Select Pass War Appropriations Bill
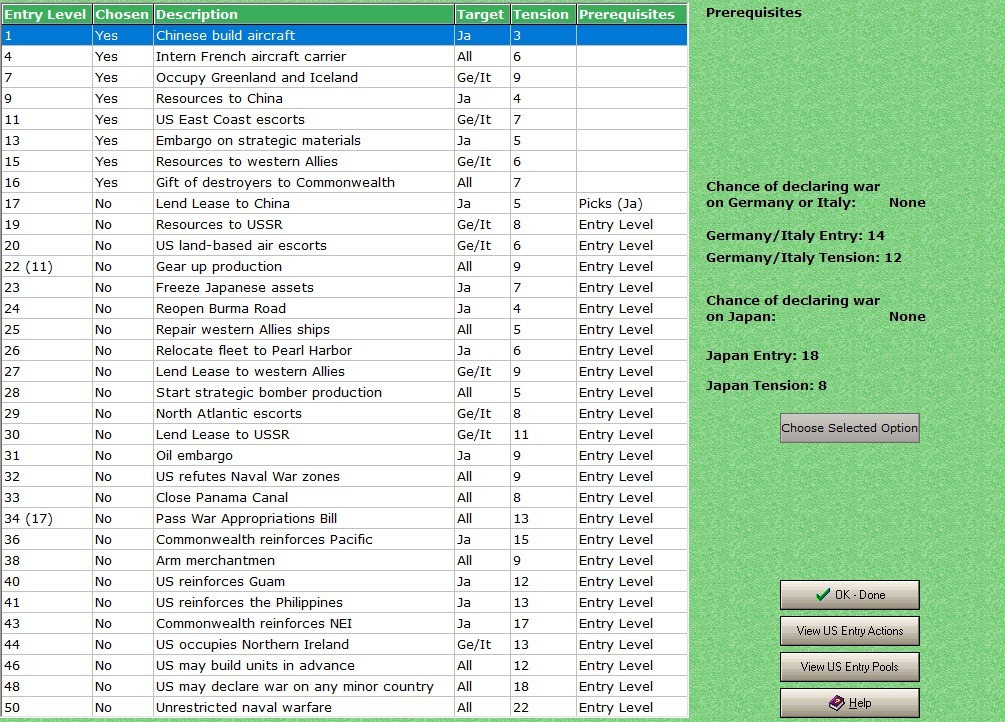The width and height of the screenshot is (1005, 722). [345, 519]
